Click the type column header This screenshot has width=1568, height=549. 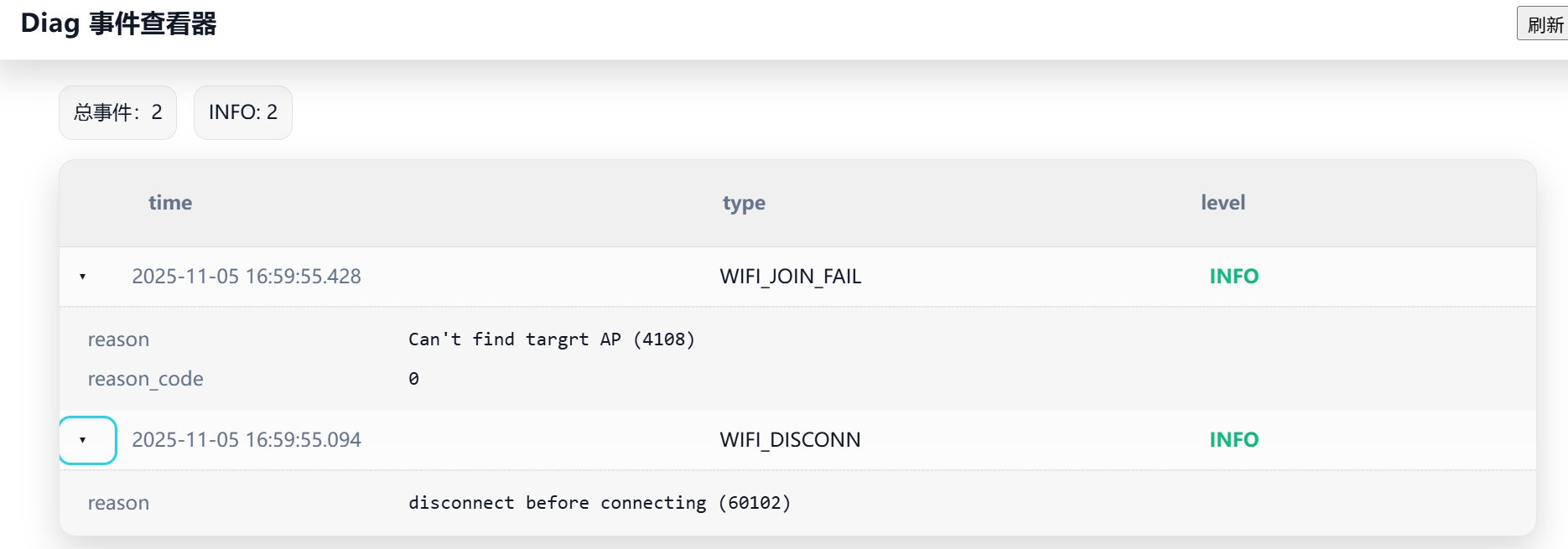point(744,203)
